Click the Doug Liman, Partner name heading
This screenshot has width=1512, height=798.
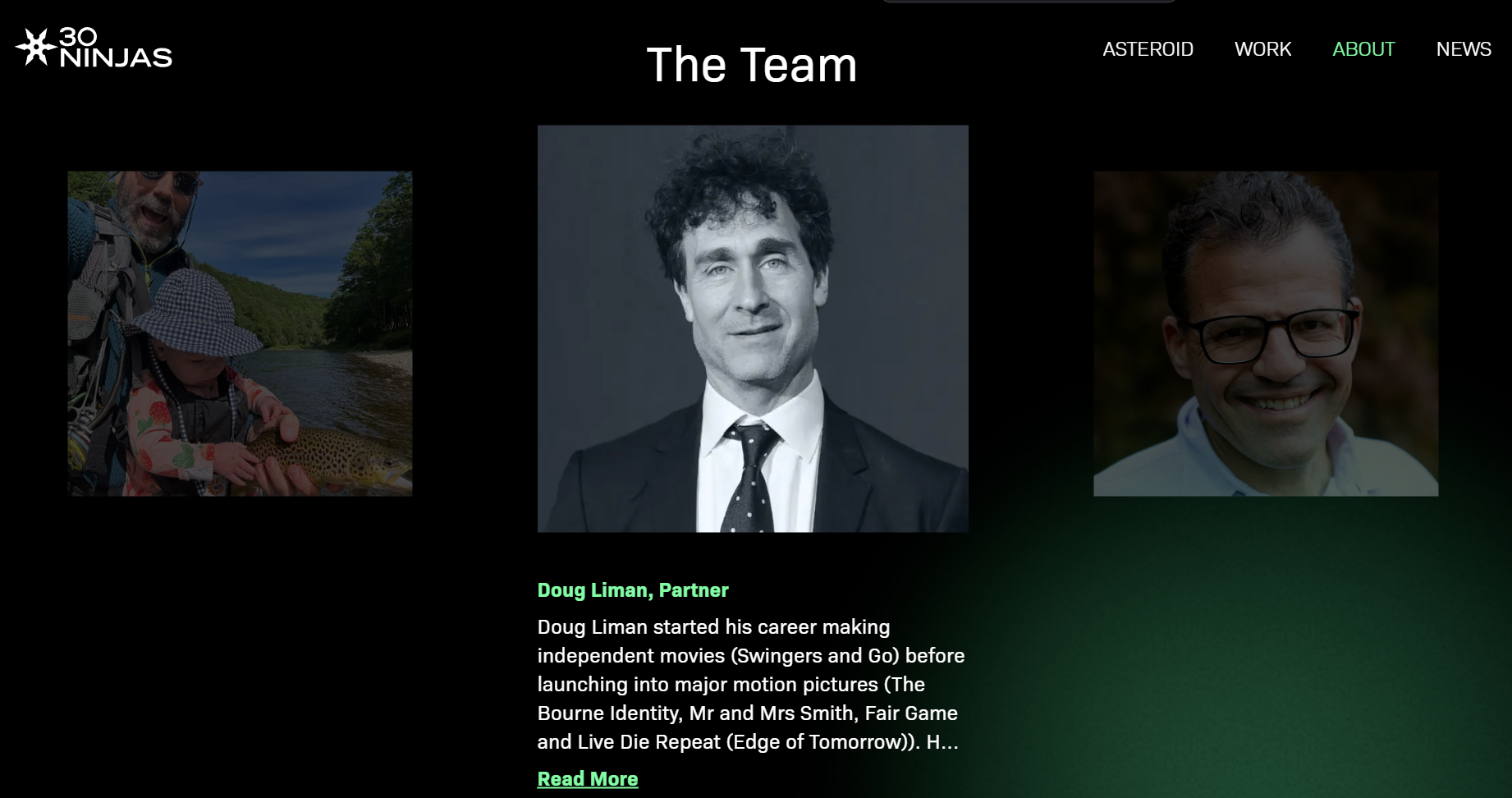point(633,589)
